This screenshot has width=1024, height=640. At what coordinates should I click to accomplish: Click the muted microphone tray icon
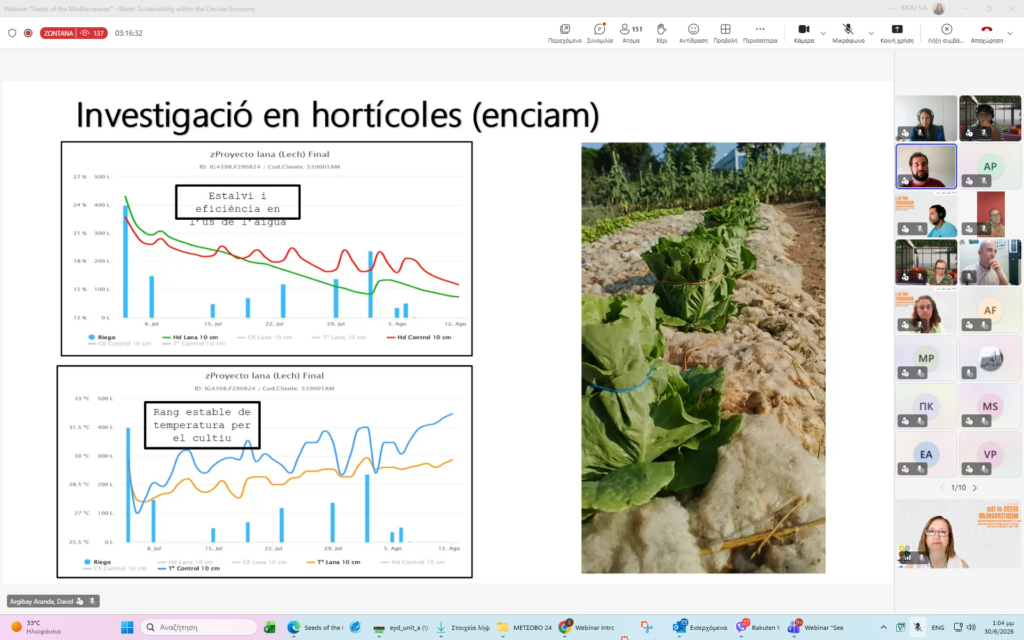pos(918,628)
